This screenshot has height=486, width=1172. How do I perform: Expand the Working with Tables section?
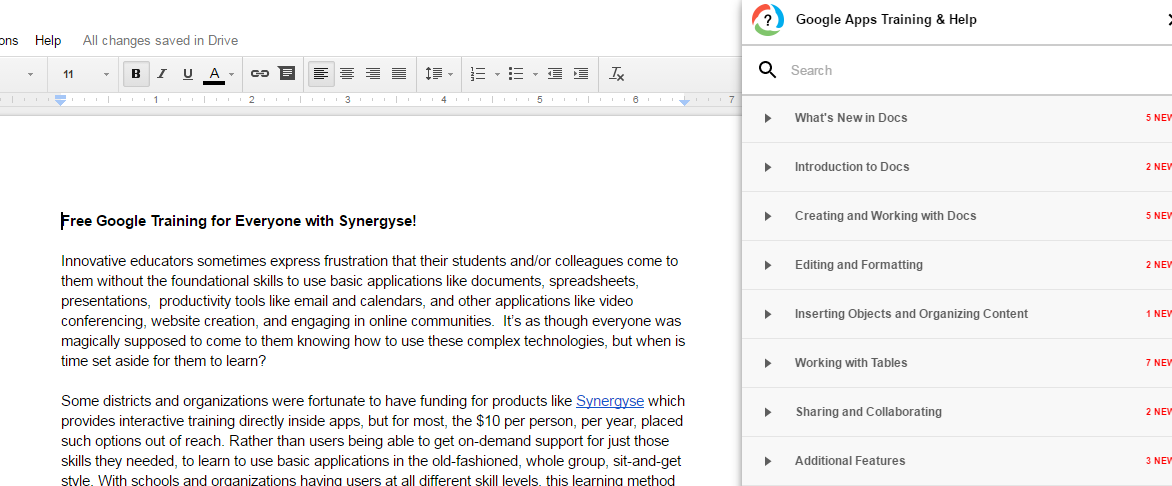[957, 363]
